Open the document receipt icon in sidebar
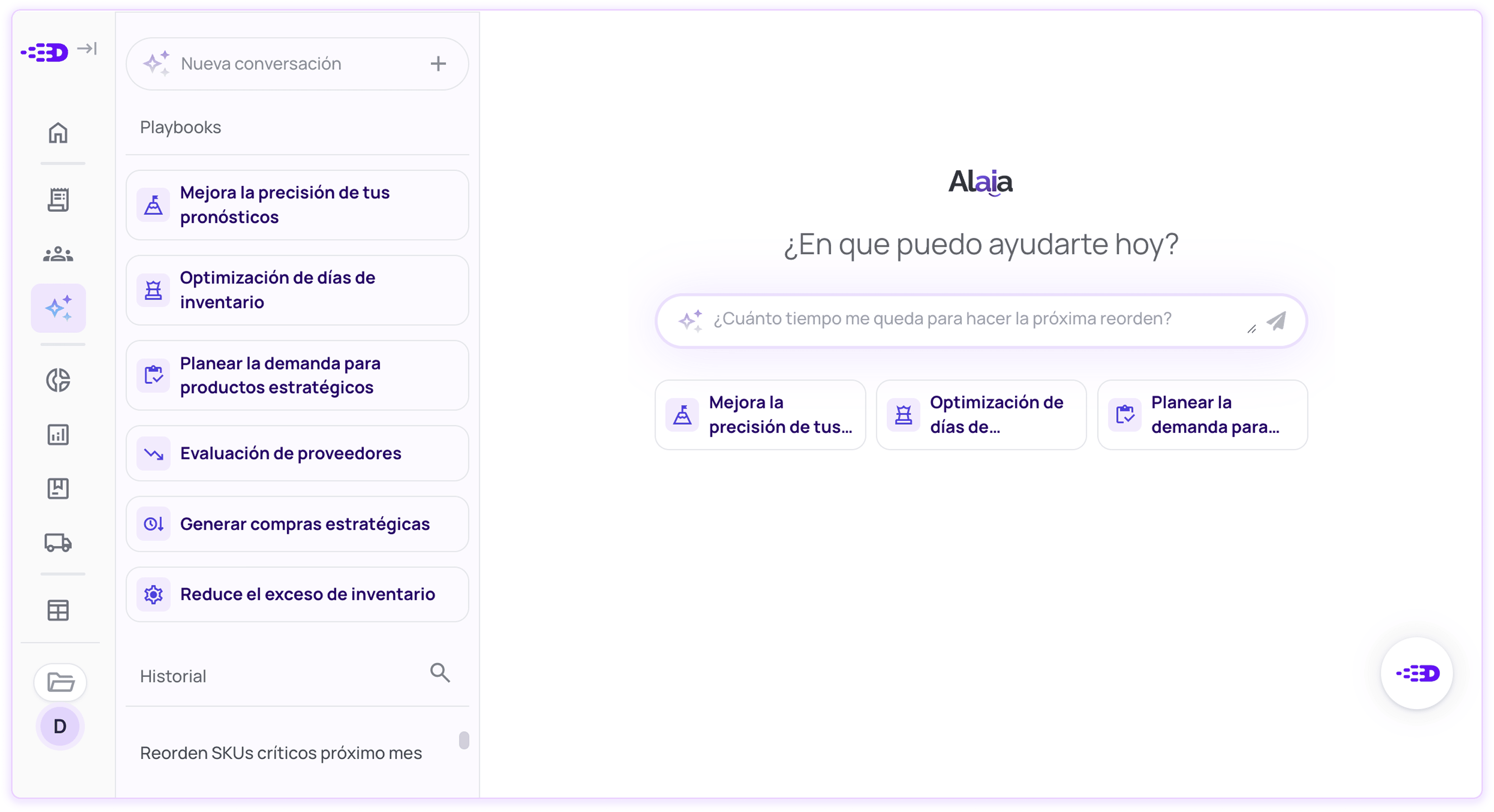Image resolution: width=1494 pixels, height=812 pixels. pyautogui.click(x=58, y=199)
